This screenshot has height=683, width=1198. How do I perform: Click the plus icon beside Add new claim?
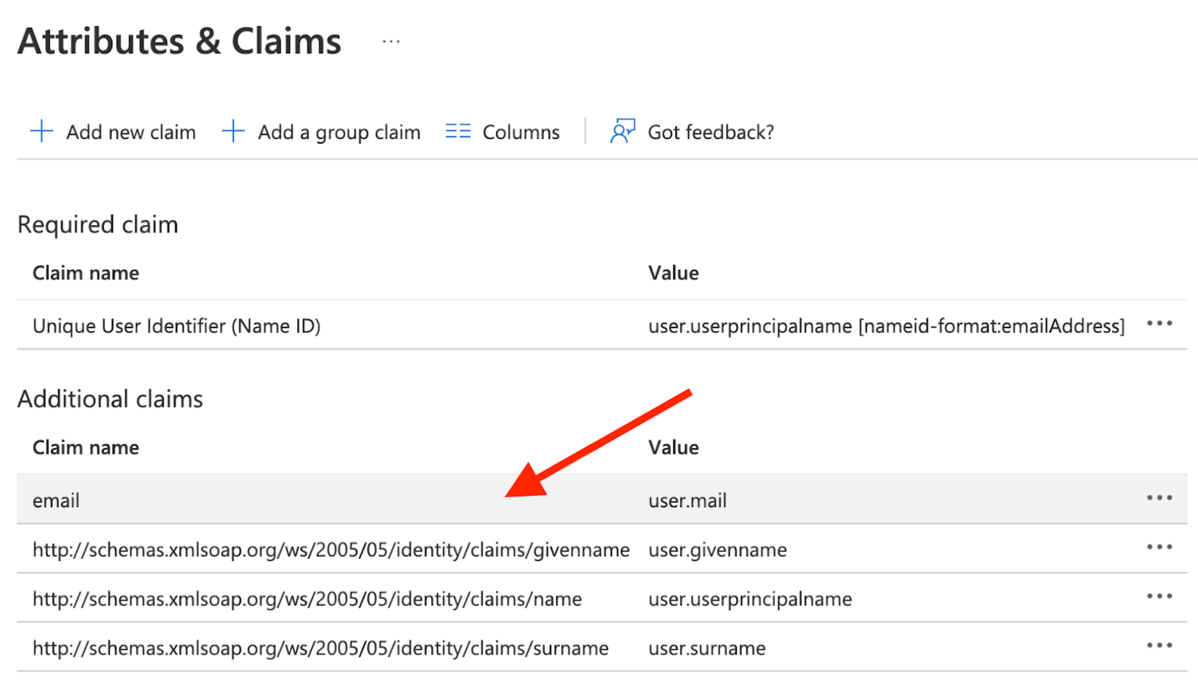coord(40,130)
